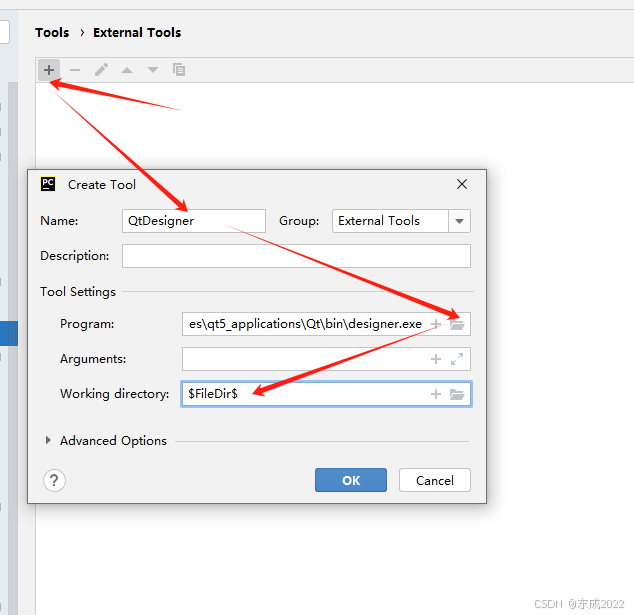Click the Cancel button

pyautogui.click(x=435, y=480)
